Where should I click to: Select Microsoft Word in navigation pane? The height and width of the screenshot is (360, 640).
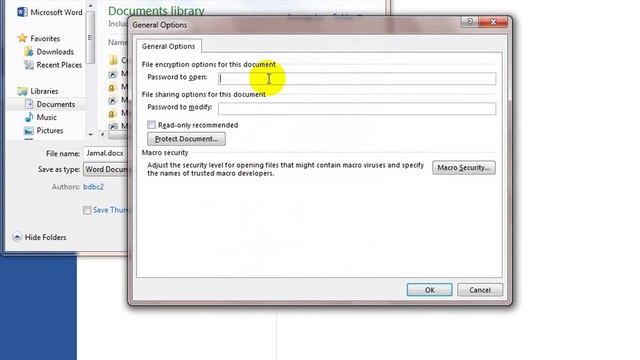coord(56,12)
